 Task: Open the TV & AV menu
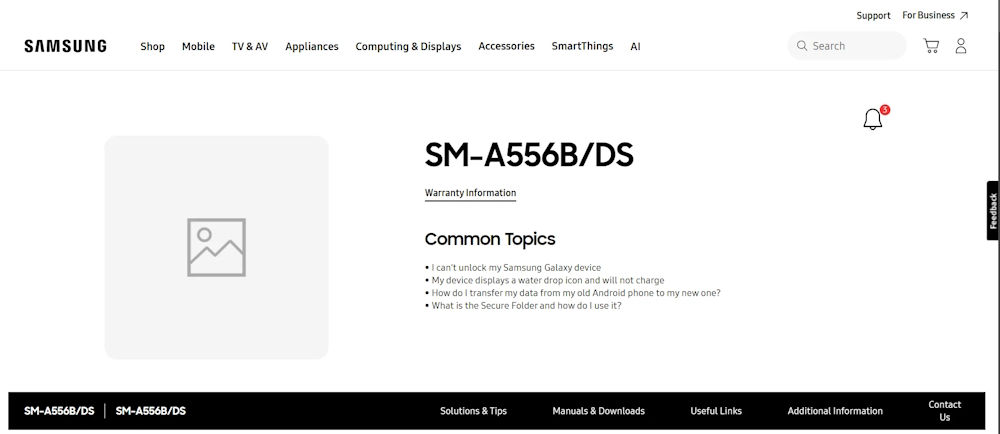click(250, 47)
